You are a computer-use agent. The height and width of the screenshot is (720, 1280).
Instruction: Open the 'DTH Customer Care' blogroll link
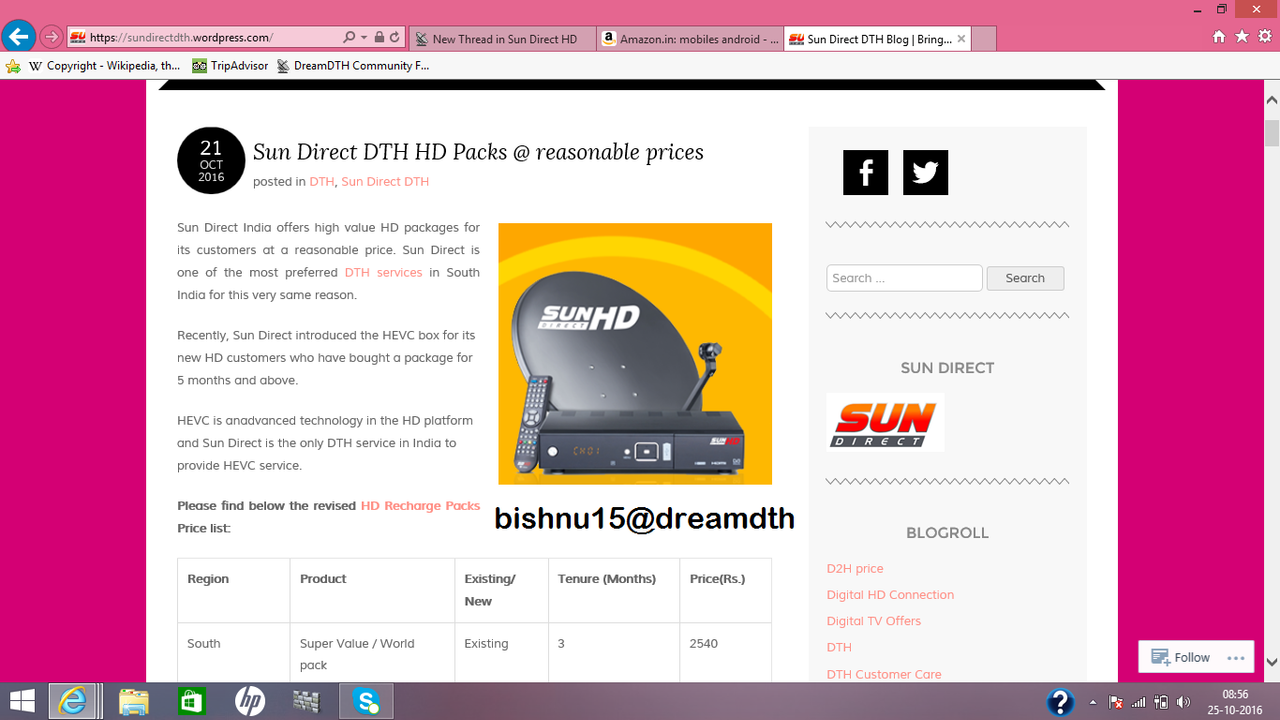pyautogui.click(x=884, y=674)
